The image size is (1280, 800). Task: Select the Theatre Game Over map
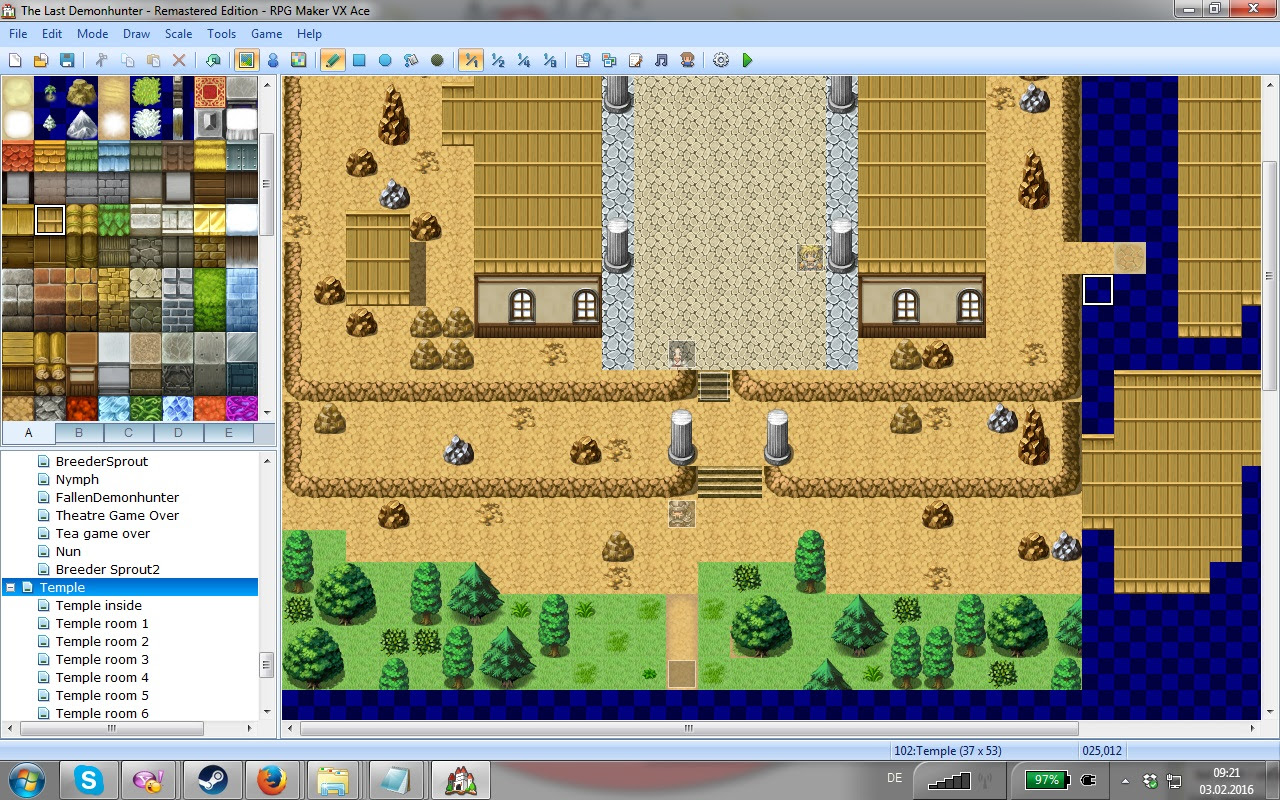point(117,516)
